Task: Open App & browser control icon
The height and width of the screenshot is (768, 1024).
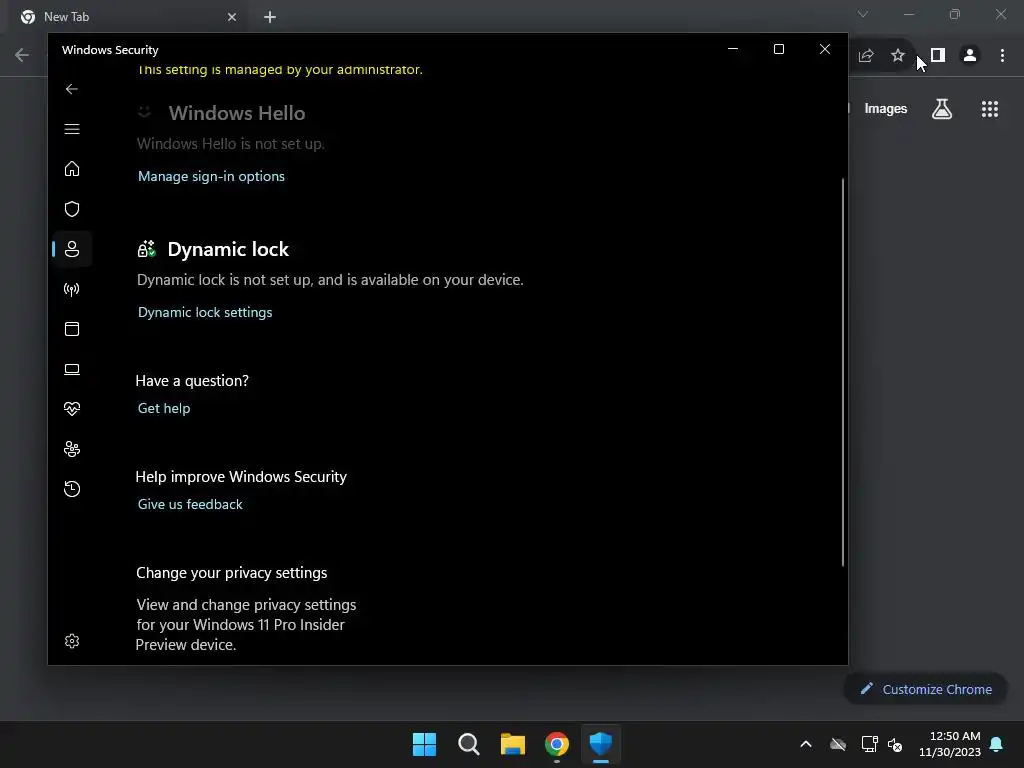Action: tap(72, 329)
